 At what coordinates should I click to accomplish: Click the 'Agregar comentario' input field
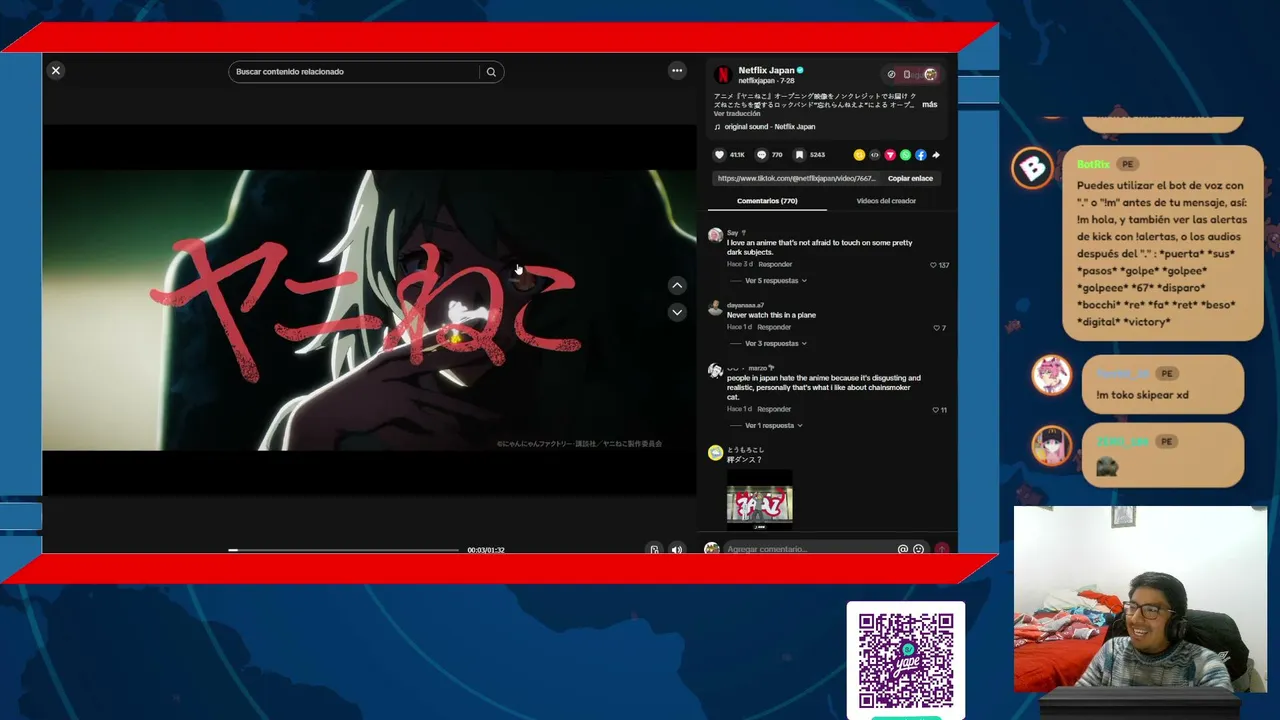click(808, 549)
